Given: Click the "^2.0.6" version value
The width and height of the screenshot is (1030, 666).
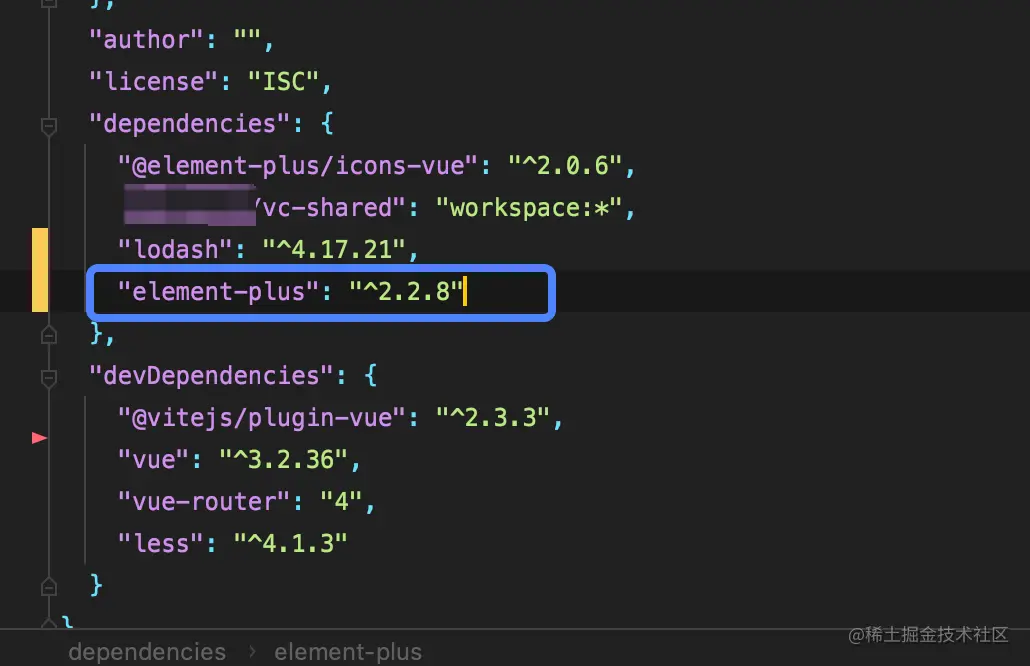Looking at the screenshot, I should click(x=565, y=166).
